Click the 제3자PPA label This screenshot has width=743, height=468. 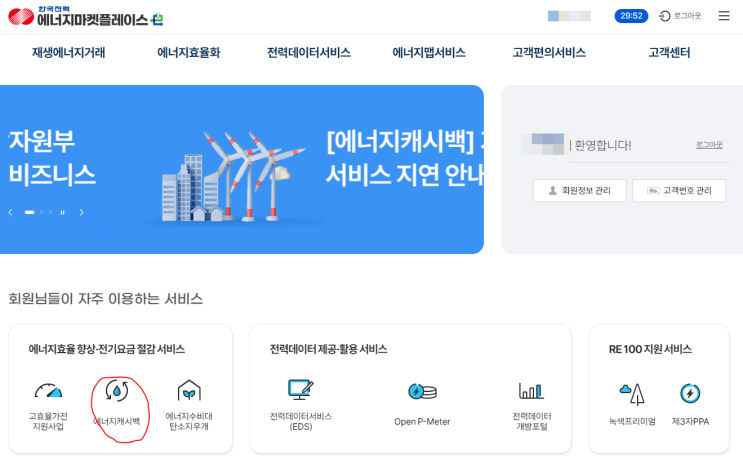690,422
